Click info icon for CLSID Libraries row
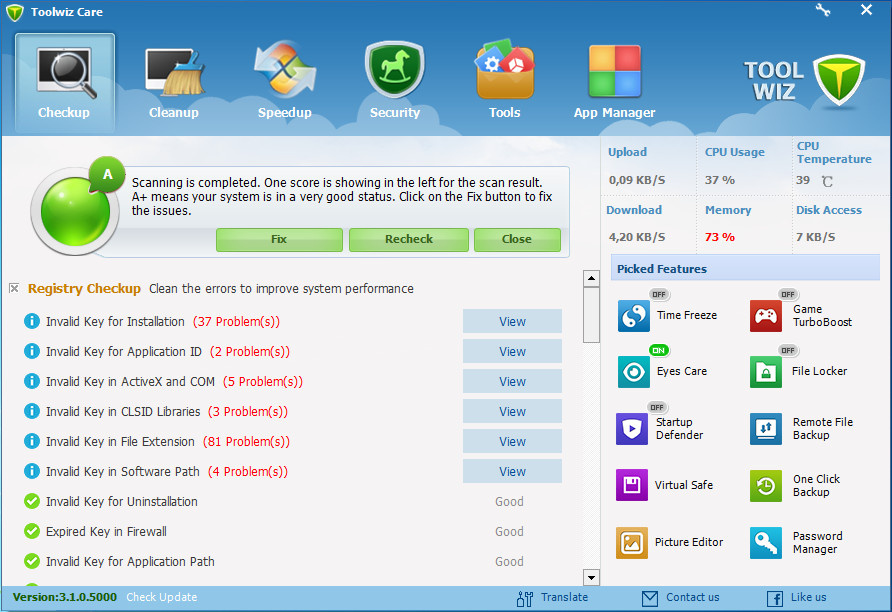Screen dimensions: 892x612 [x=32, y=411]
